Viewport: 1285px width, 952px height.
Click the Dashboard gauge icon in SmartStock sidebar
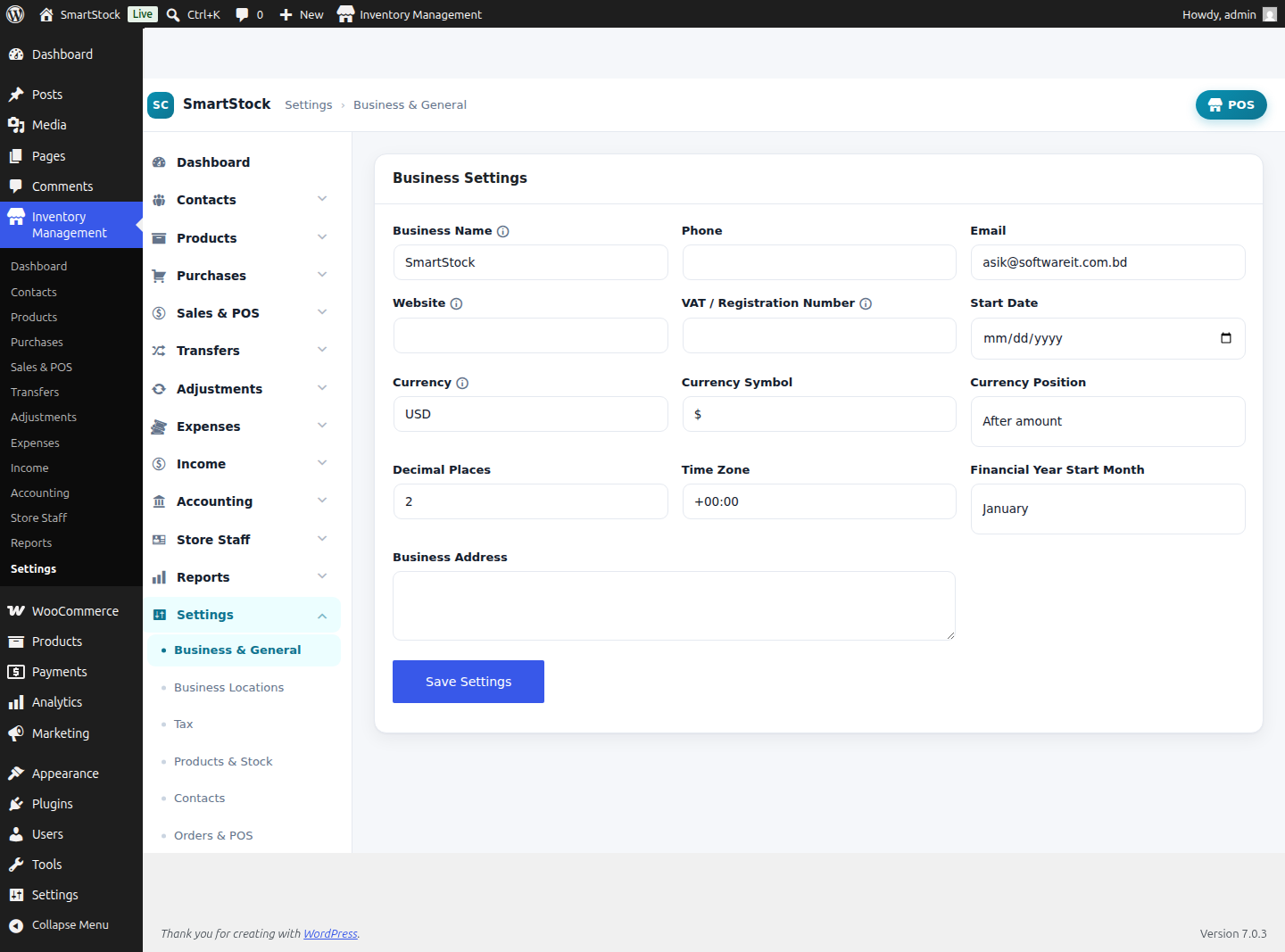point(159,162)
